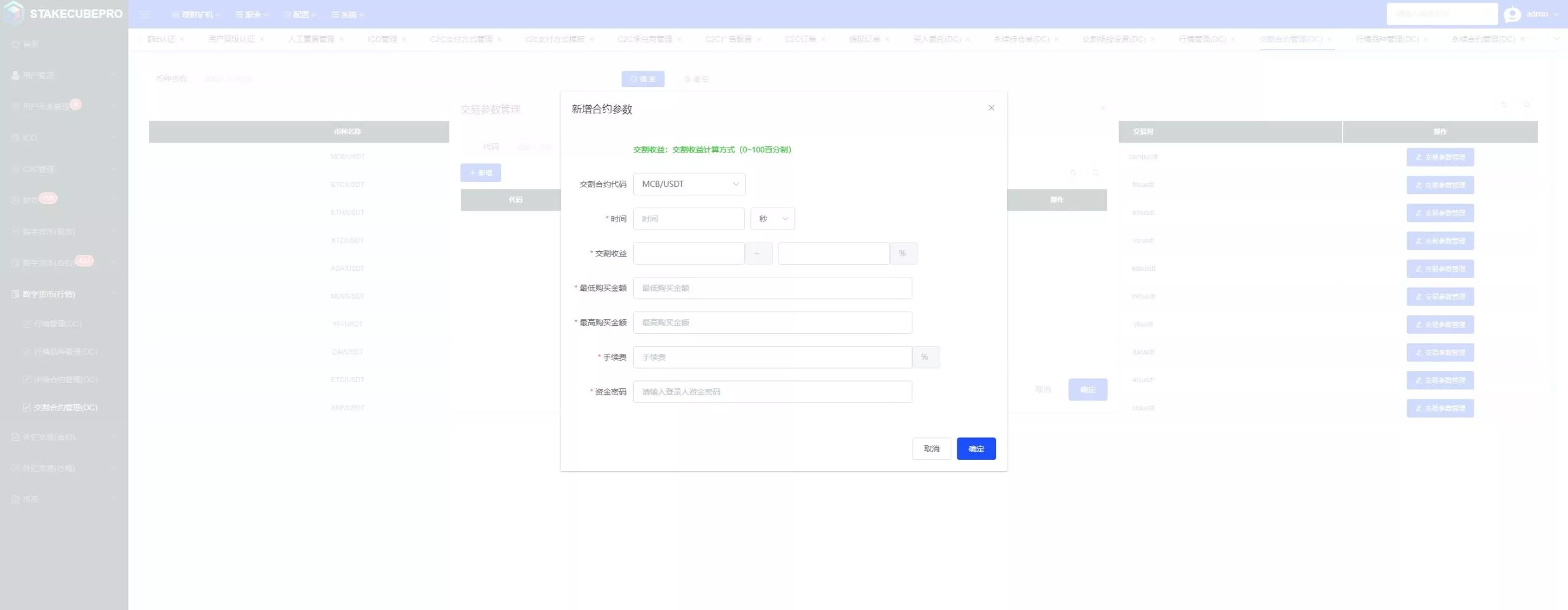Image resolution: width=1568 pixels, height=610 pixels.
Task: Open the tab list overflow chevron
Action: [1556, 39]
